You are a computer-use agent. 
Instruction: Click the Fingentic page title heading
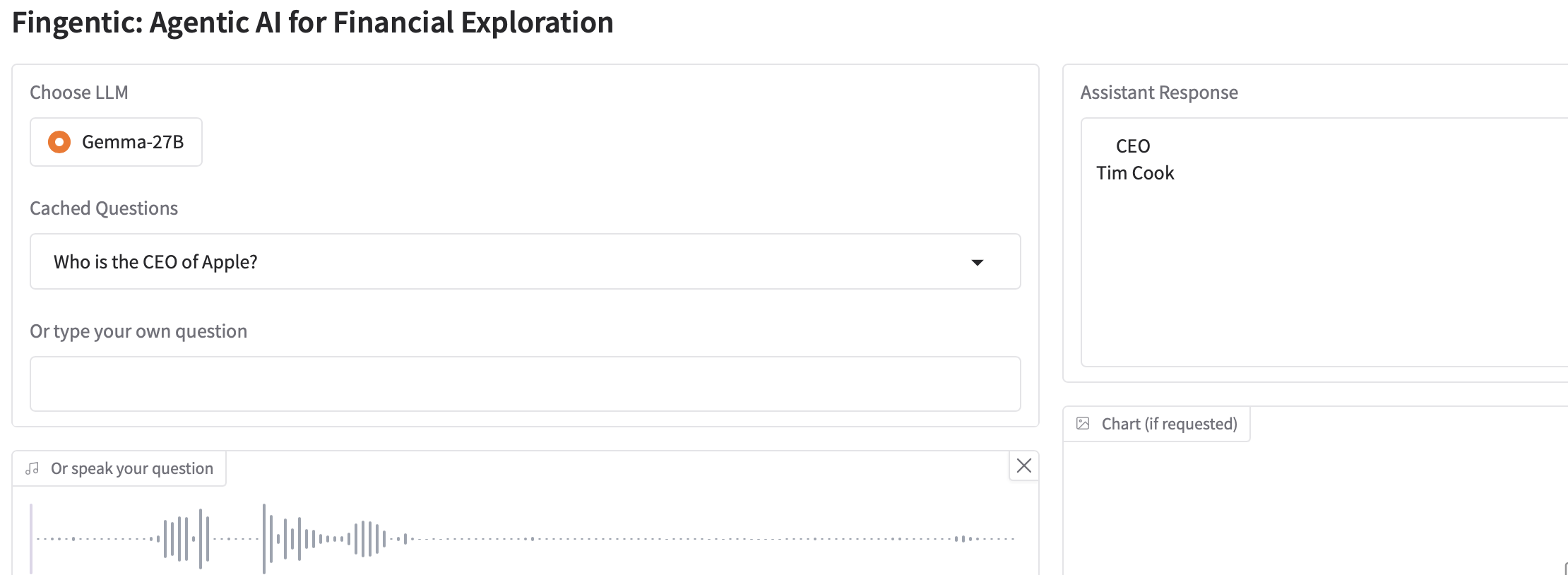tap(312, 23)
